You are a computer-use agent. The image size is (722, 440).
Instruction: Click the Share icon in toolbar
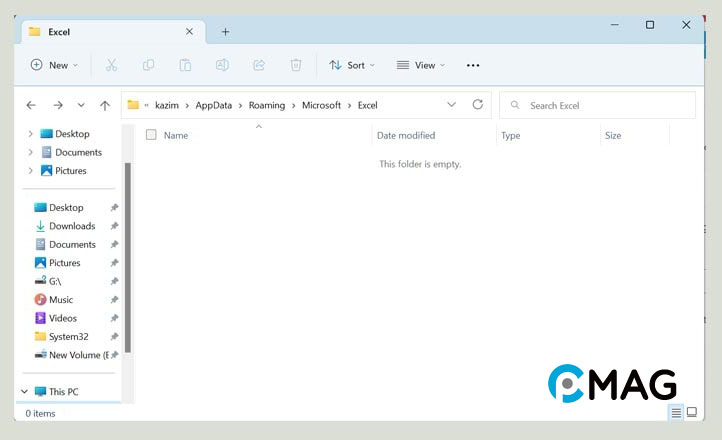coord(259,65)
